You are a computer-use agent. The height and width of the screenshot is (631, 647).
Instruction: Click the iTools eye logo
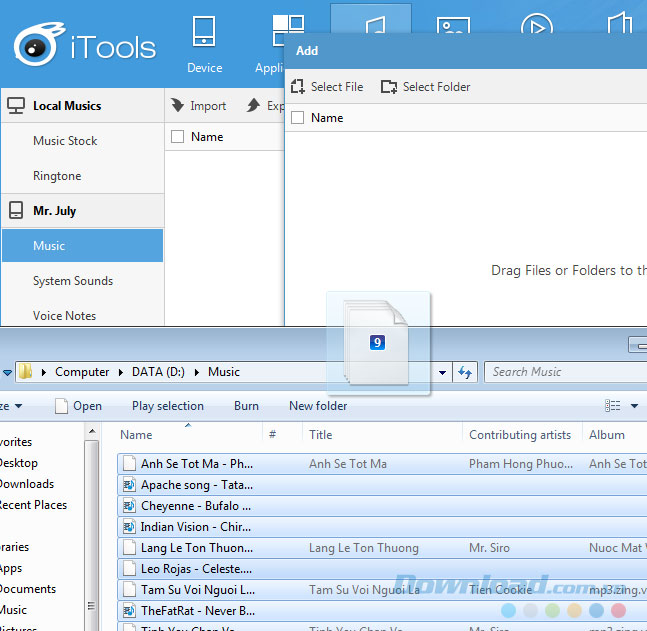[x=35, y=46]
